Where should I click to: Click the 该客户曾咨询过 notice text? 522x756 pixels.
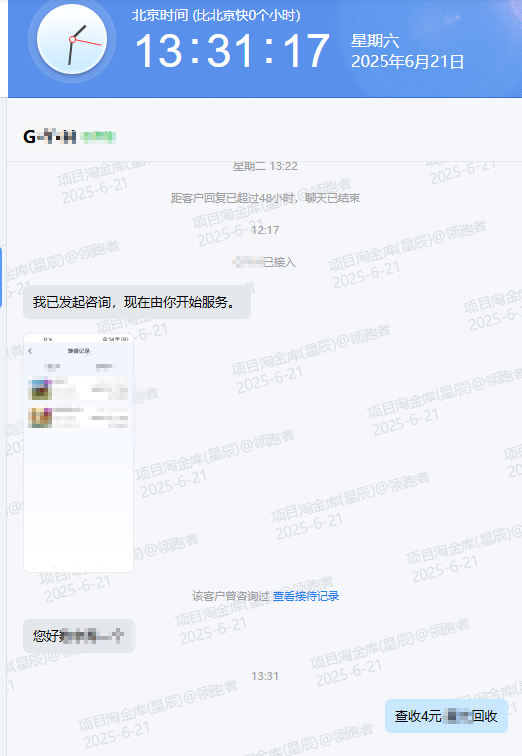click(x=232, y=596)
